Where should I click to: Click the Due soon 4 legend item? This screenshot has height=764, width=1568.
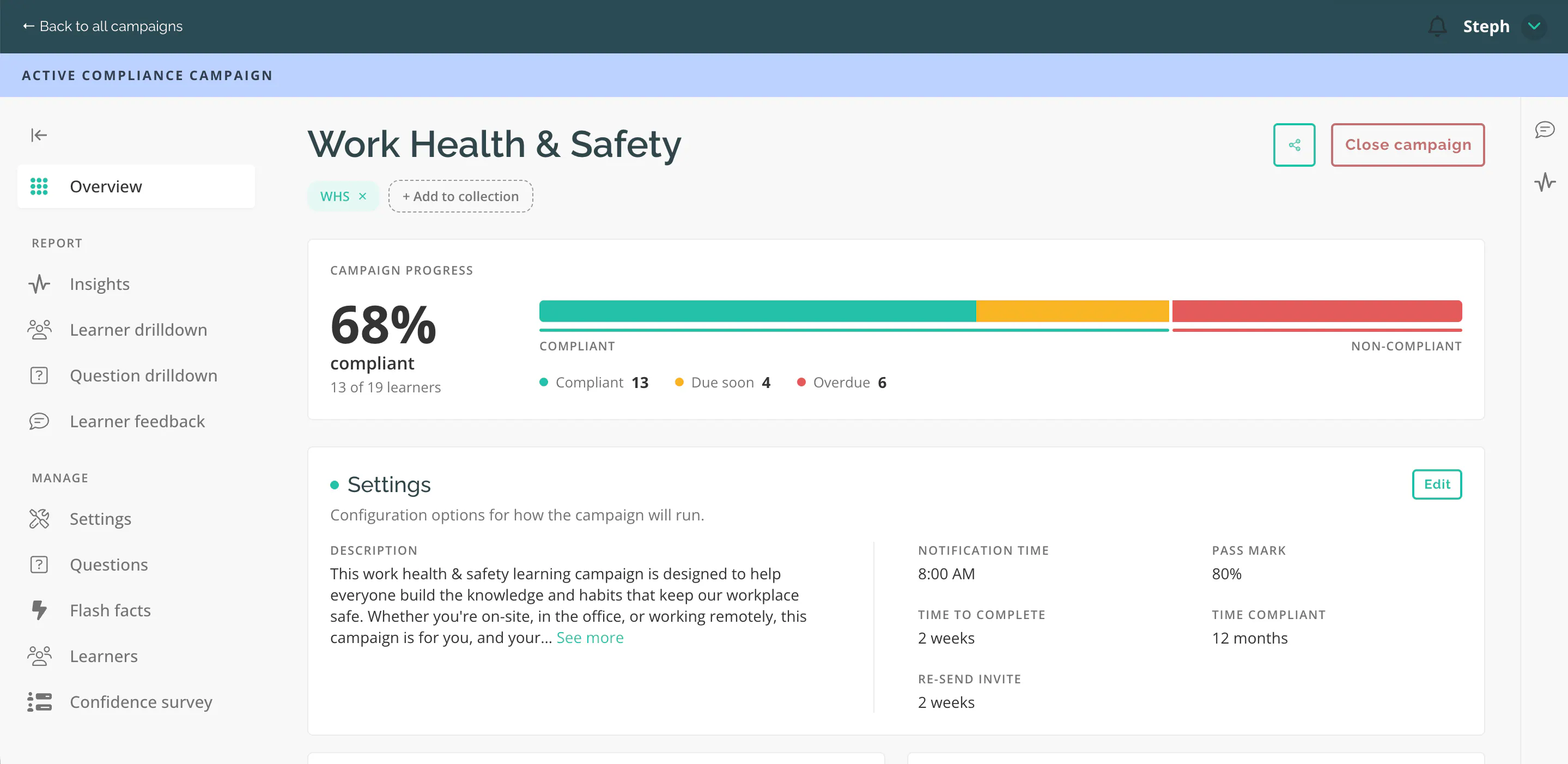click(722, 383)
